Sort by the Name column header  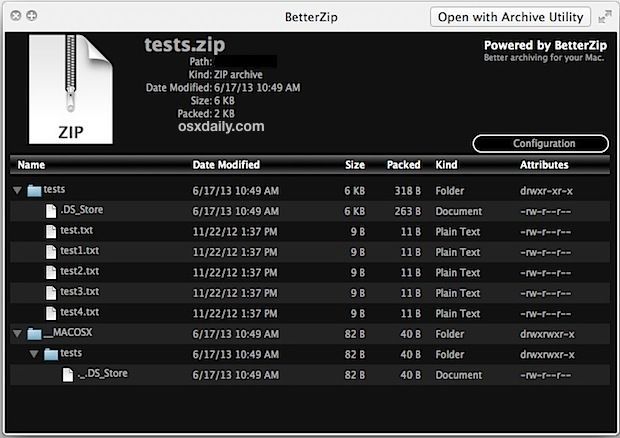coord(31,165)
